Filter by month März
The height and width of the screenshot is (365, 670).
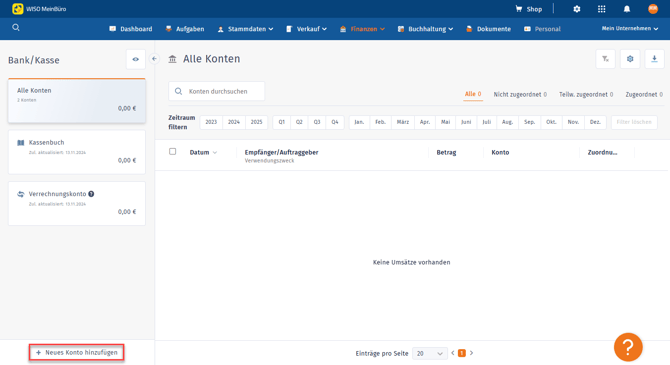(403, 122)
